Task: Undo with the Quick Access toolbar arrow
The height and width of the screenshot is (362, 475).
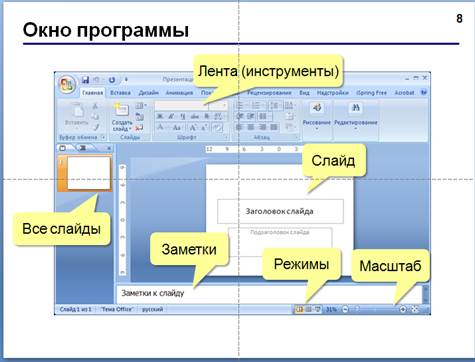Action: 97,80
